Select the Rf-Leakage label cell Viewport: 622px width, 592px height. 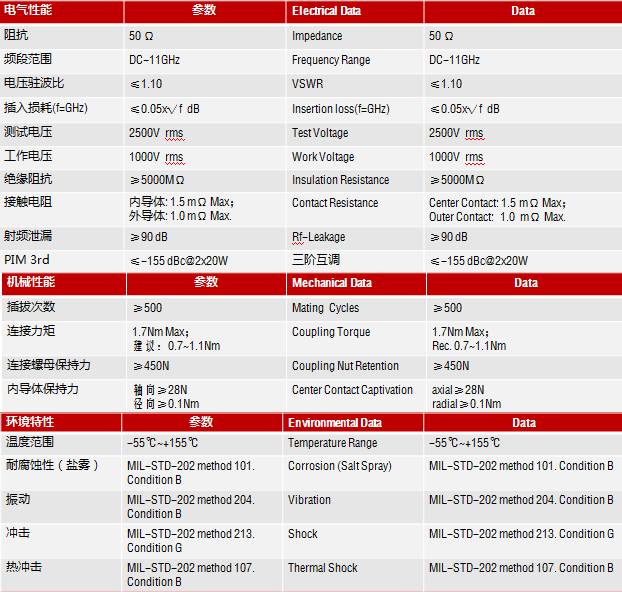pyautogui.click(x=318, y=237)
